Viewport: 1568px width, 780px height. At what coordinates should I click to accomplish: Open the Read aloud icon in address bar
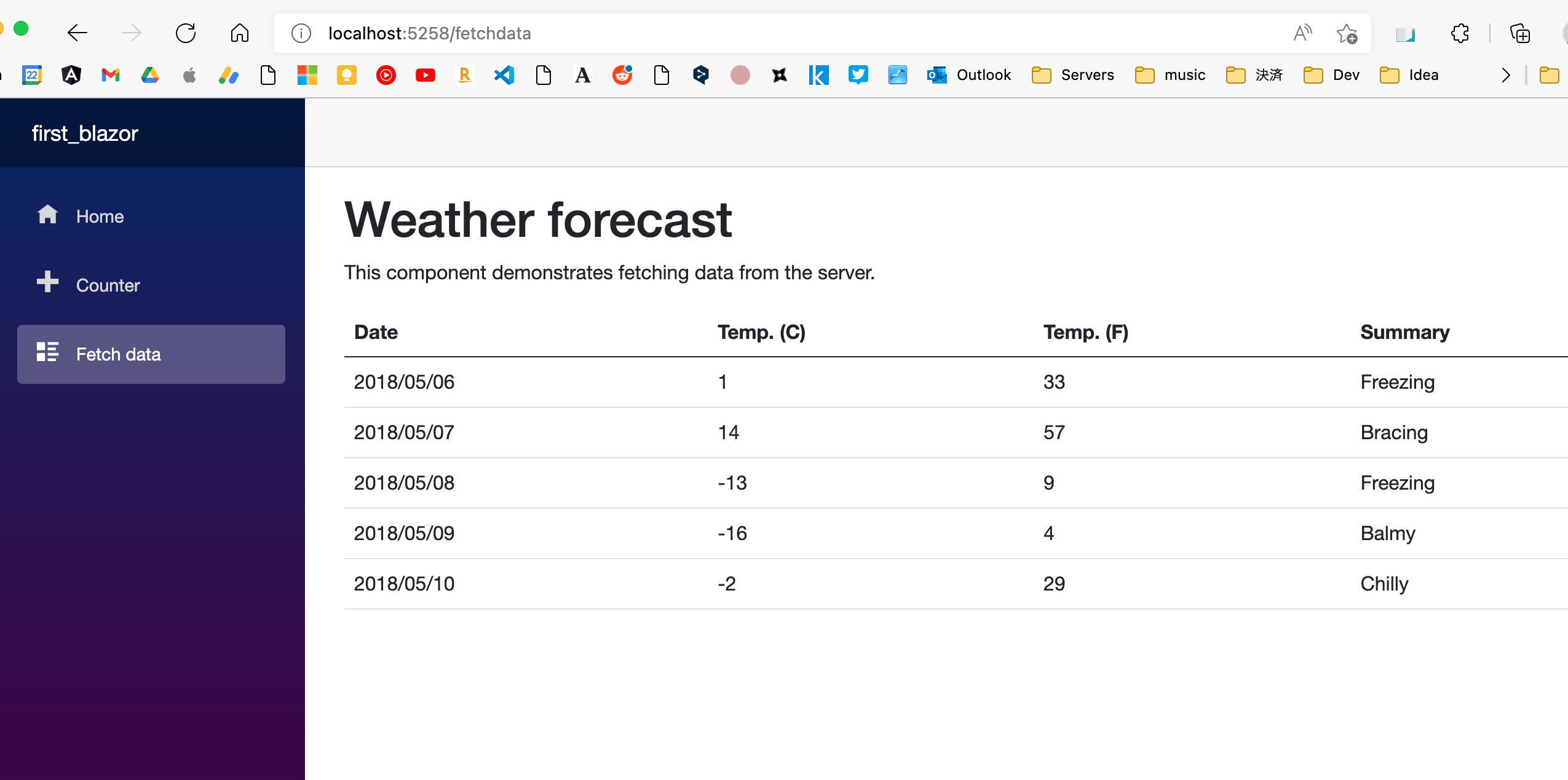point(1302,33)
